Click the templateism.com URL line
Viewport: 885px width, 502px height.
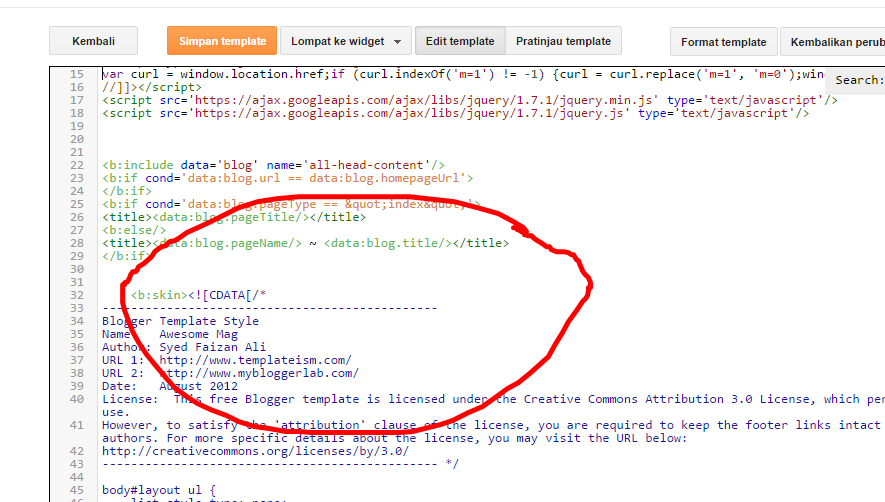(226, 360)
